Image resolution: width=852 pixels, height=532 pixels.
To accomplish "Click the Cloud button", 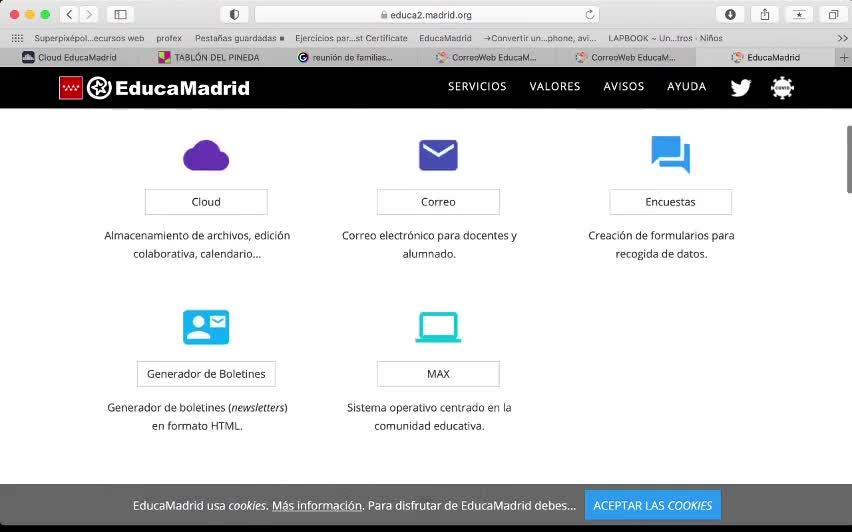I will click(206, 202).
